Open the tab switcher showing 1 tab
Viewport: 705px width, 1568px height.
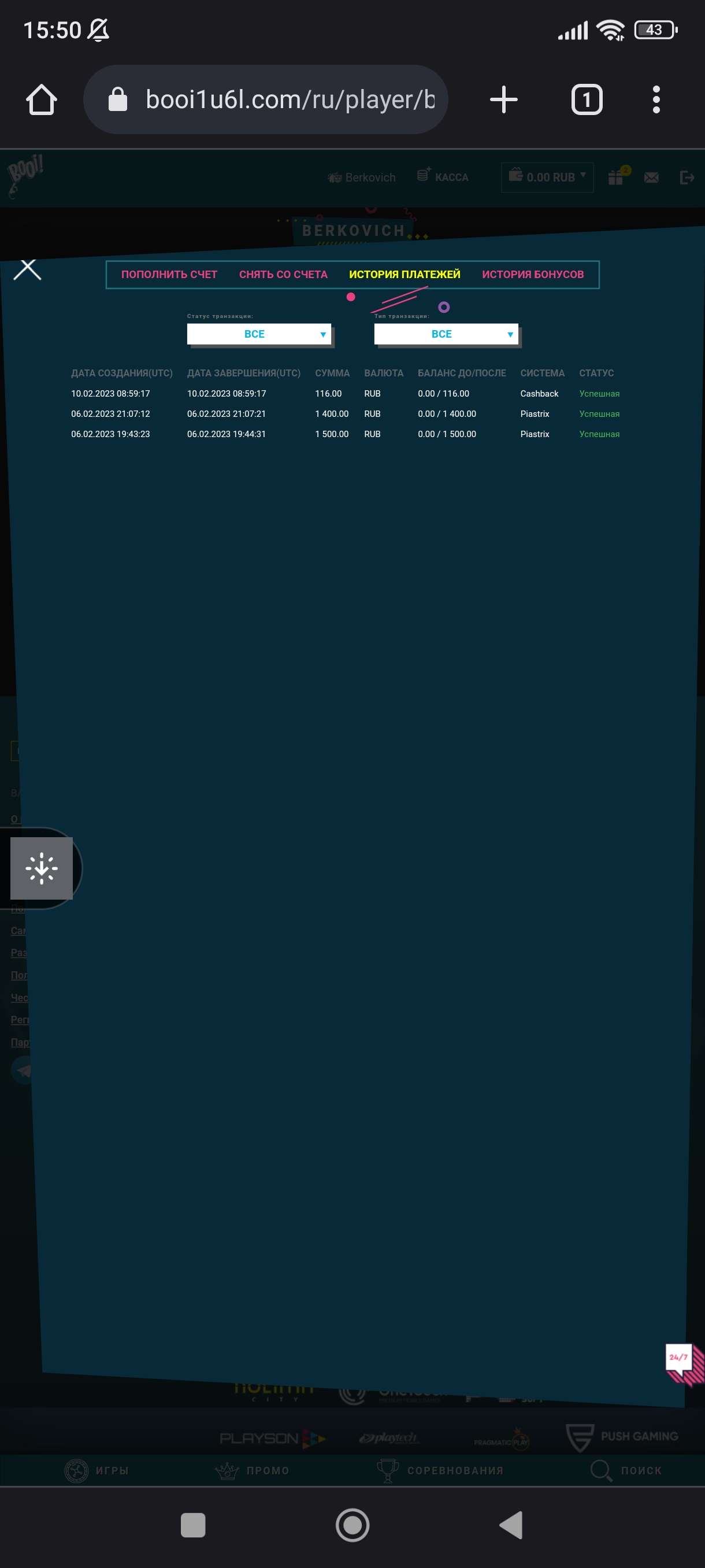point(587,99)
